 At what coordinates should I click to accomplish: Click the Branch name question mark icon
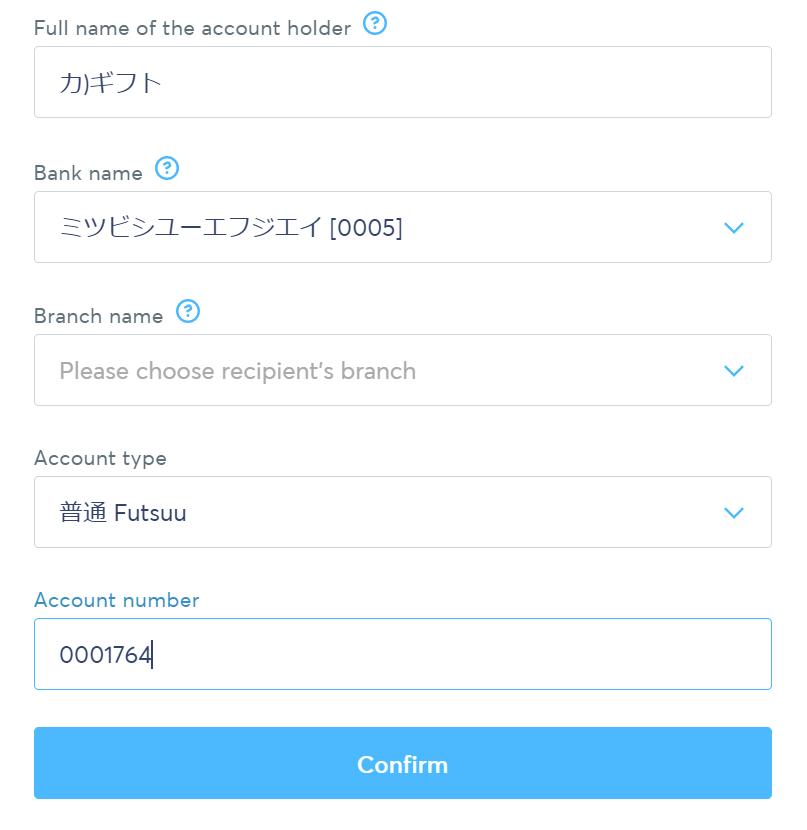click(188, 311)
